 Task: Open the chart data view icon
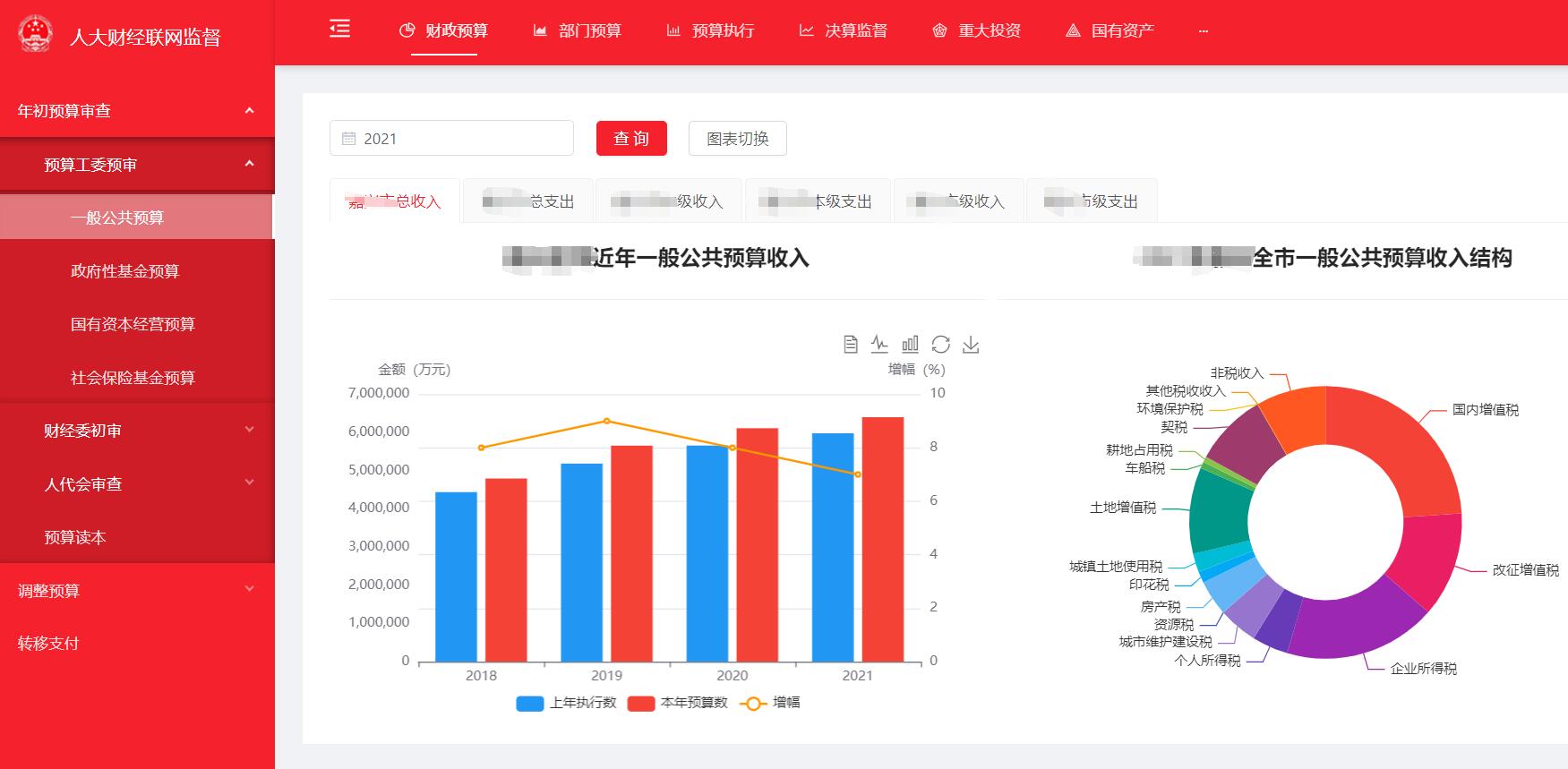pos(851,345)
